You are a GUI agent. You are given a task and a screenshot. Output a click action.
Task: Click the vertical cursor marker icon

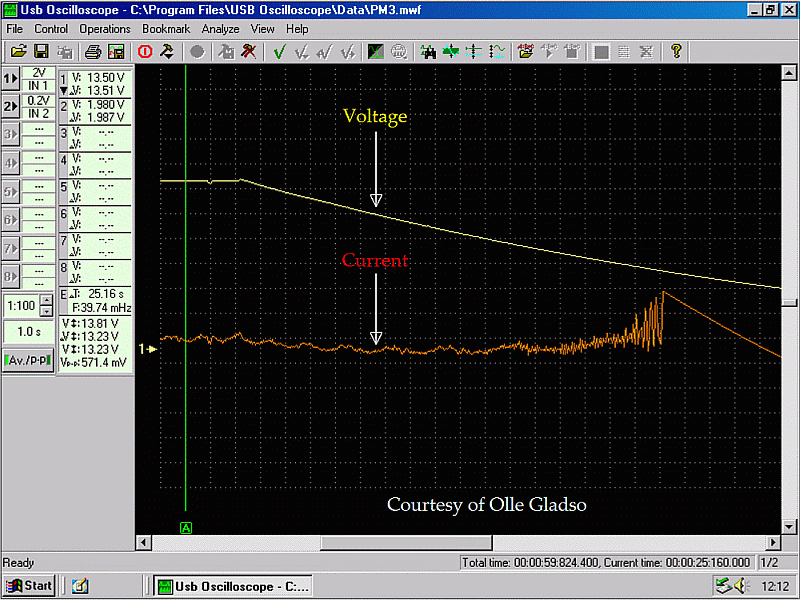click(473, 52)
